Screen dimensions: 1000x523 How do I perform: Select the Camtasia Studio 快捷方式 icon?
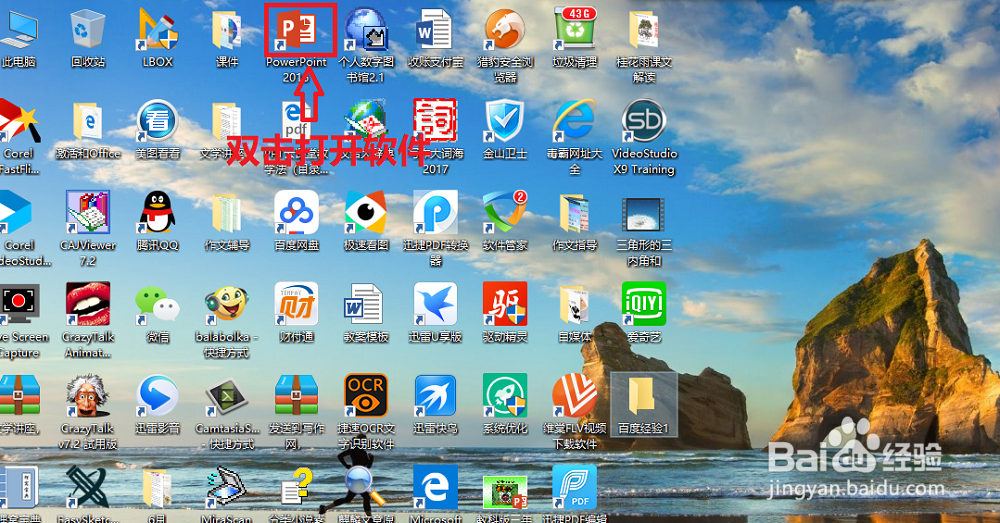(x=226, y=396)
